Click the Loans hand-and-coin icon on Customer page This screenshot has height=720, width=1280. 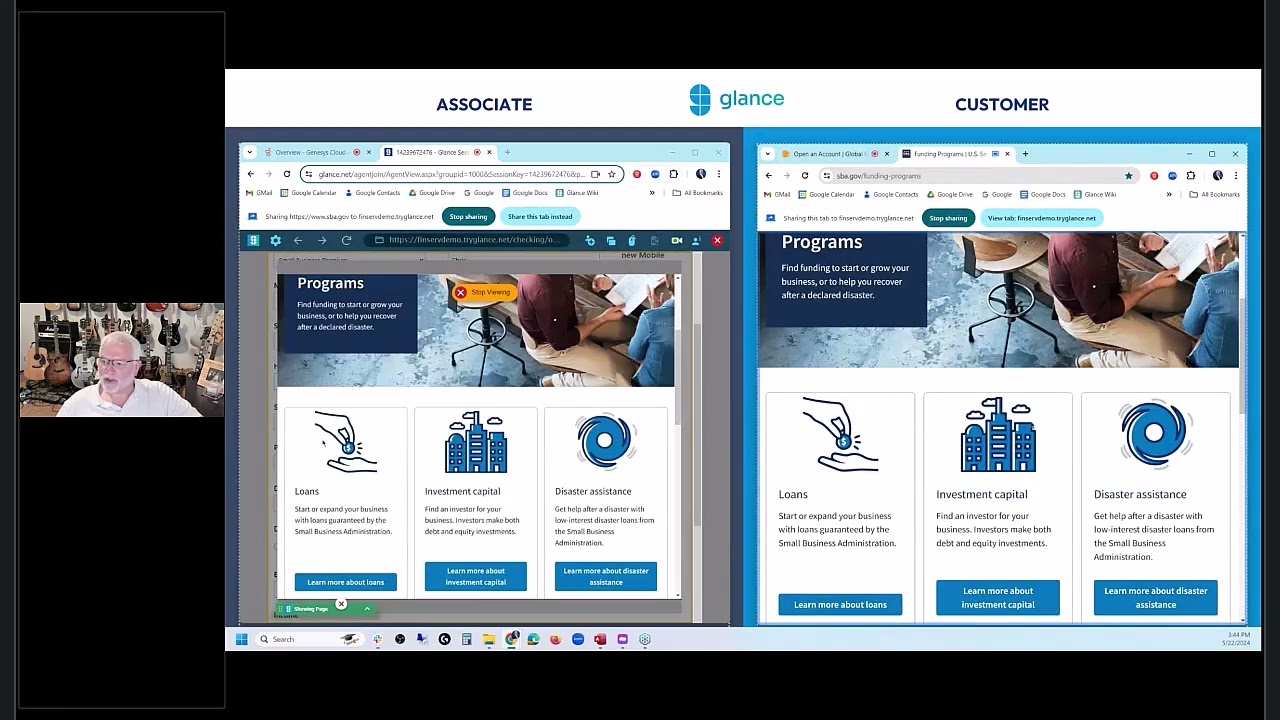(841, 435)
